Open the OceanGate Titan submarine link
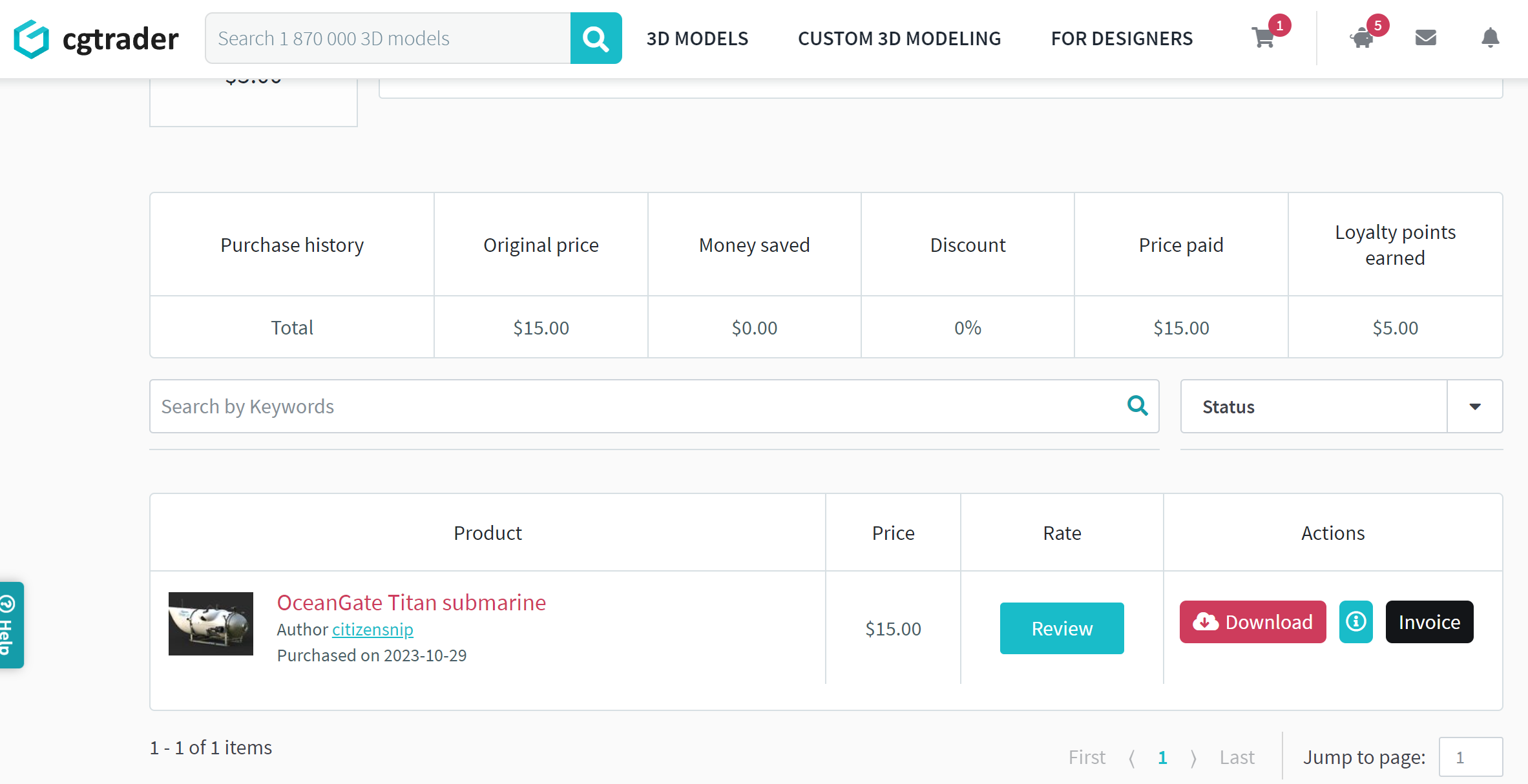Screen dimensions: 1528x784 click(x=411, y=602)
